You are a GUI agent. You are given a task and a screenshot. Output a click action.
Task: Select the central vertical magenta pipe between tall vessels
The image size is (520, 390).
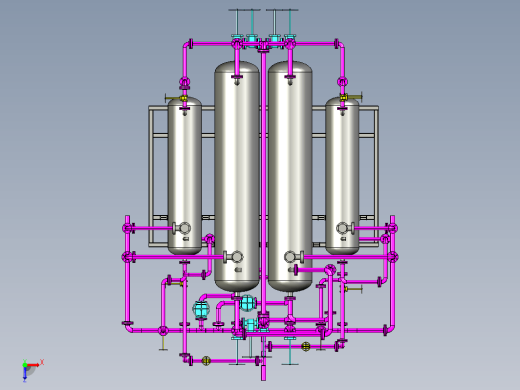(x=263, y=182)
